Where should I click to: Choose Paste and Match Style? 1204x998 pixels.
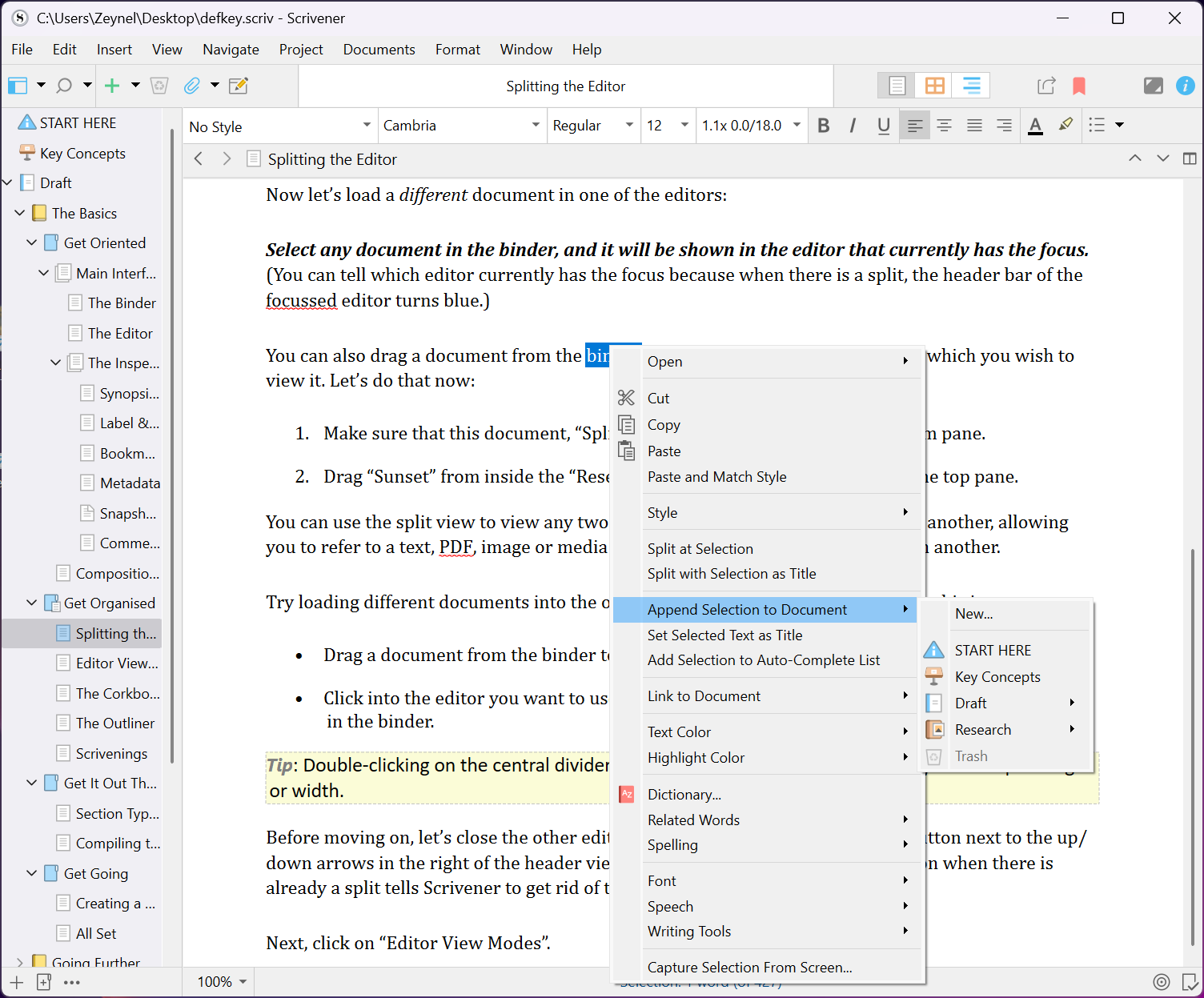[x=768, y=477]
